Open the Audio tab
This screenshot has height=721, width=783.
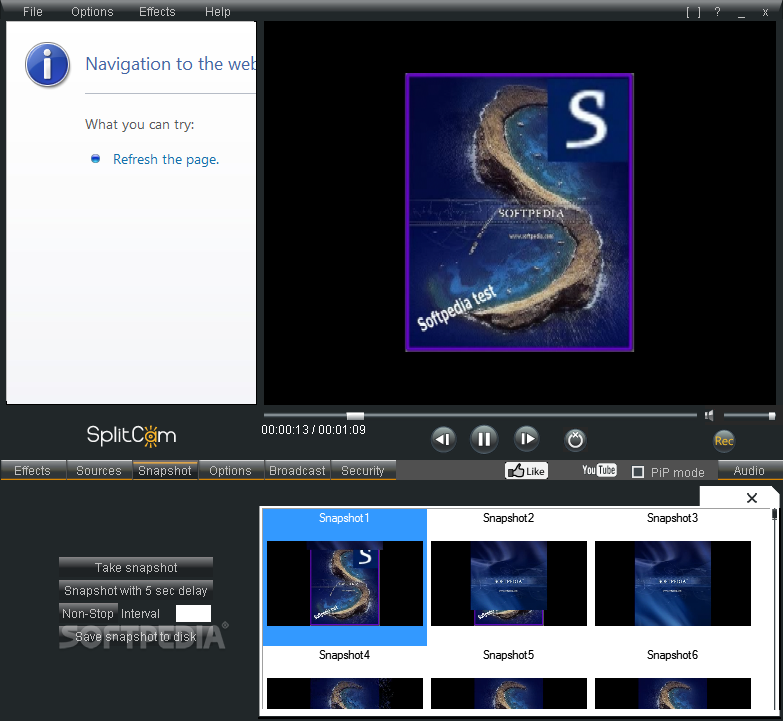[x=749, y=470]
